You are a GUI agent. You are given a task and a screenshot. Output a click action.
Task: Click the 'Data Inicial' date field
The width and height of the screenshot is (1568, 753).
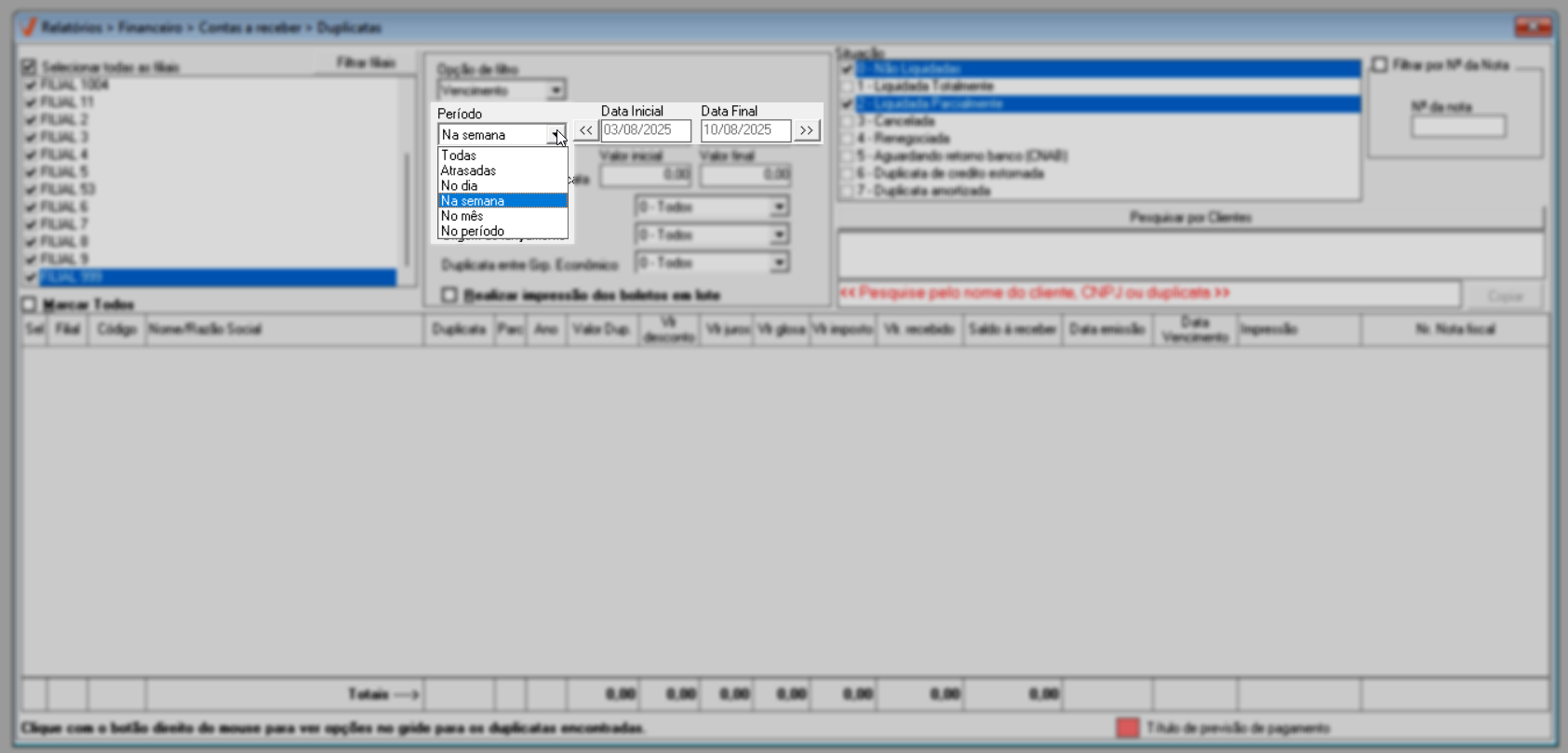point(646,130)
